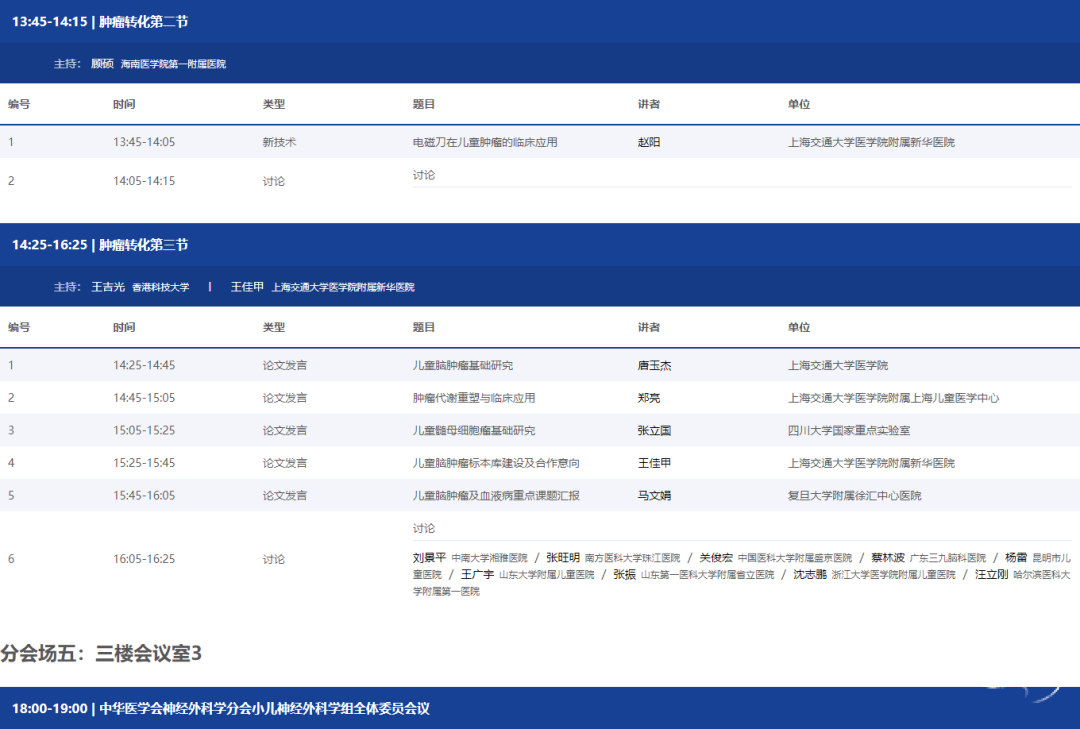Open the 18:00-19:00 小儿神经外科学组全体委员会议 header

click(x=220, y=708)
